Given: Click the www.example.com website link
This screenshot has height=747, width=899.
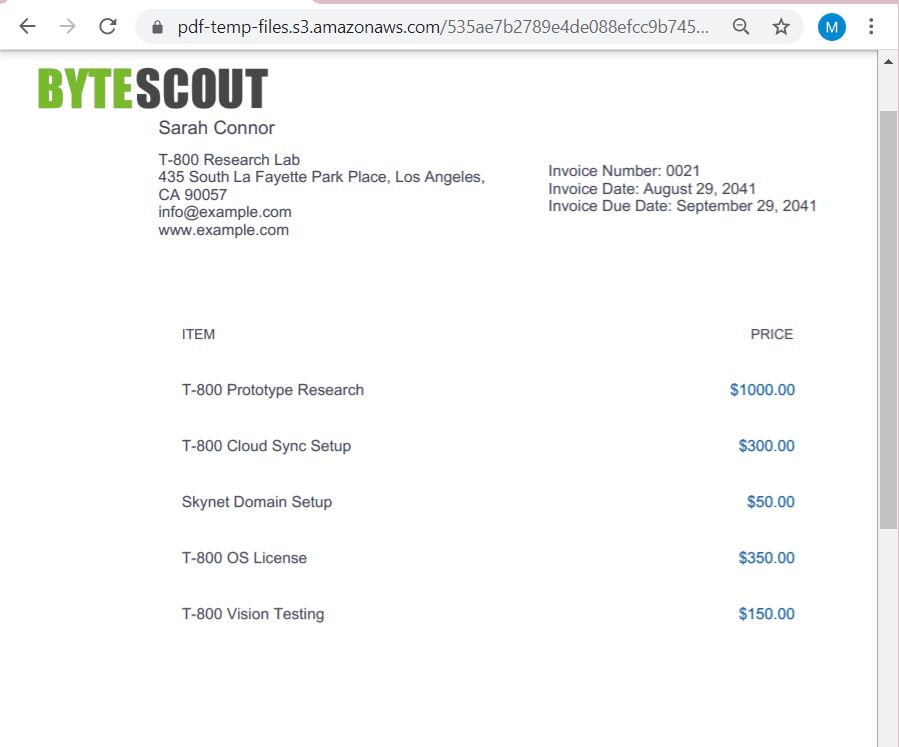Looking at the screenshot, I should [223, 230].
